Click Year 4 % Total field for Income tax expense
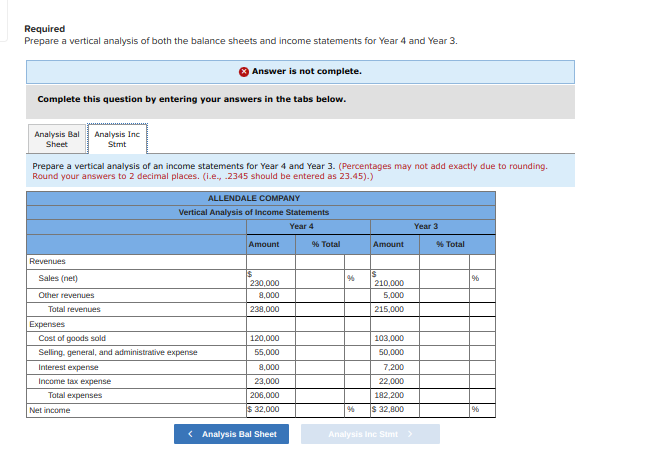Image resolution: width=650 pixels, height=462 pixels. tap(320, 382)
